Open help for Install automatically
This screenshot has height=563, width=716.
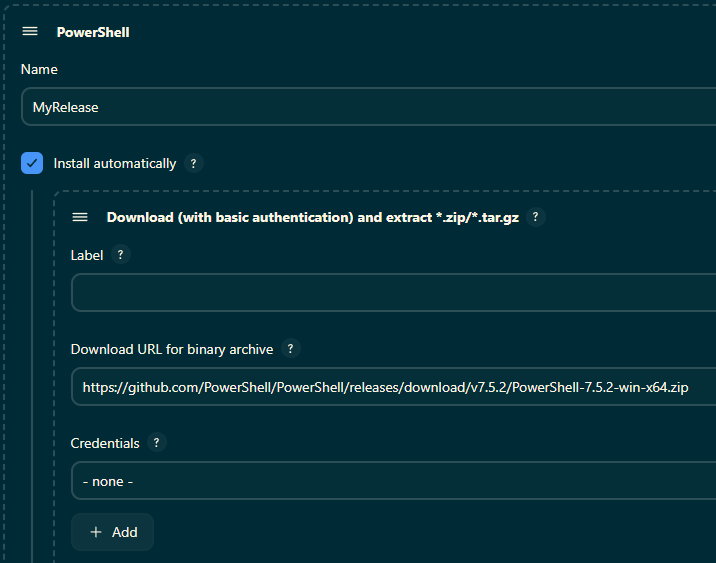[x=194, y=163]
